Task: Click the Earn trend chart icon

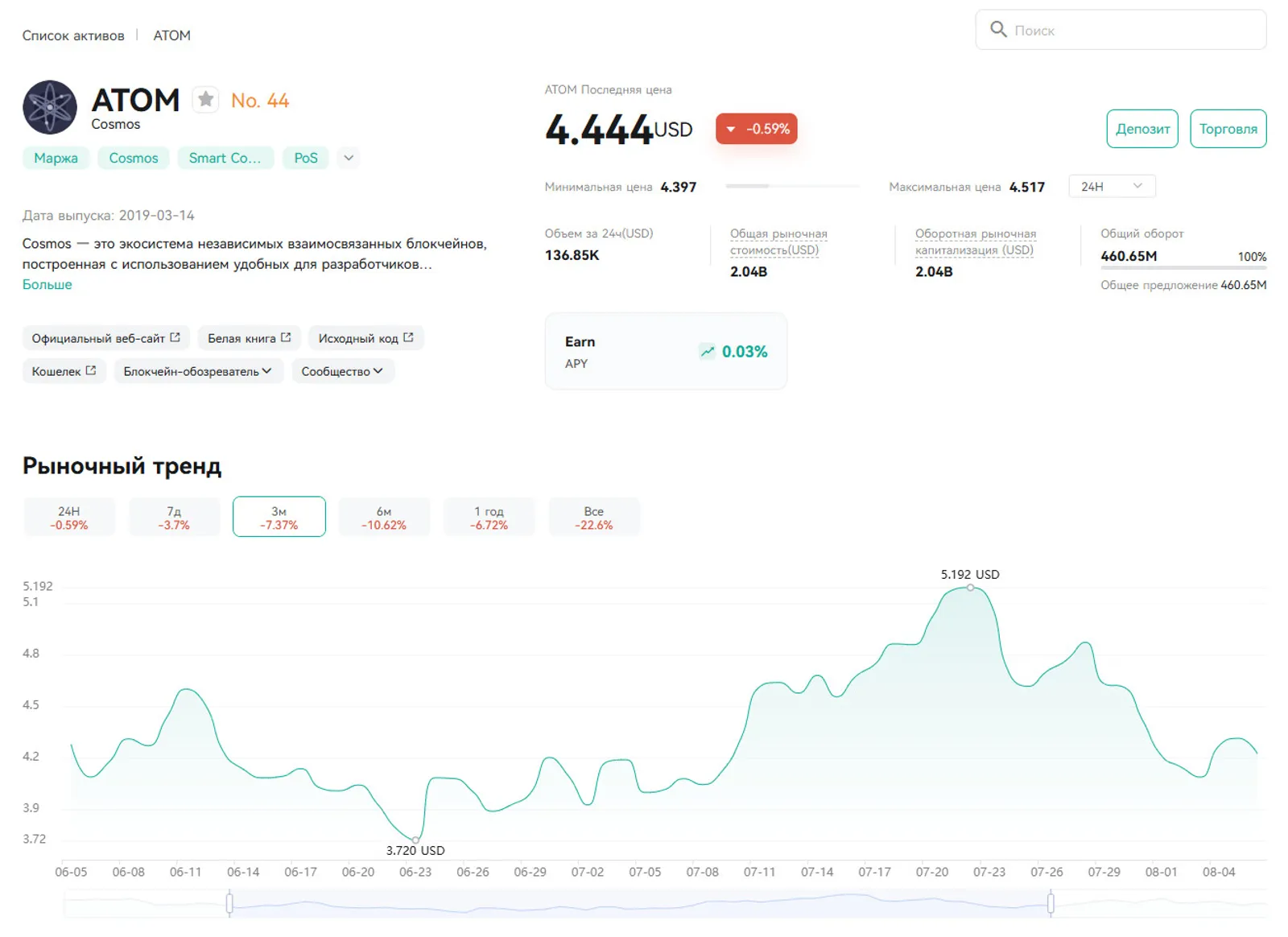Action: click(x=707, y=351)
